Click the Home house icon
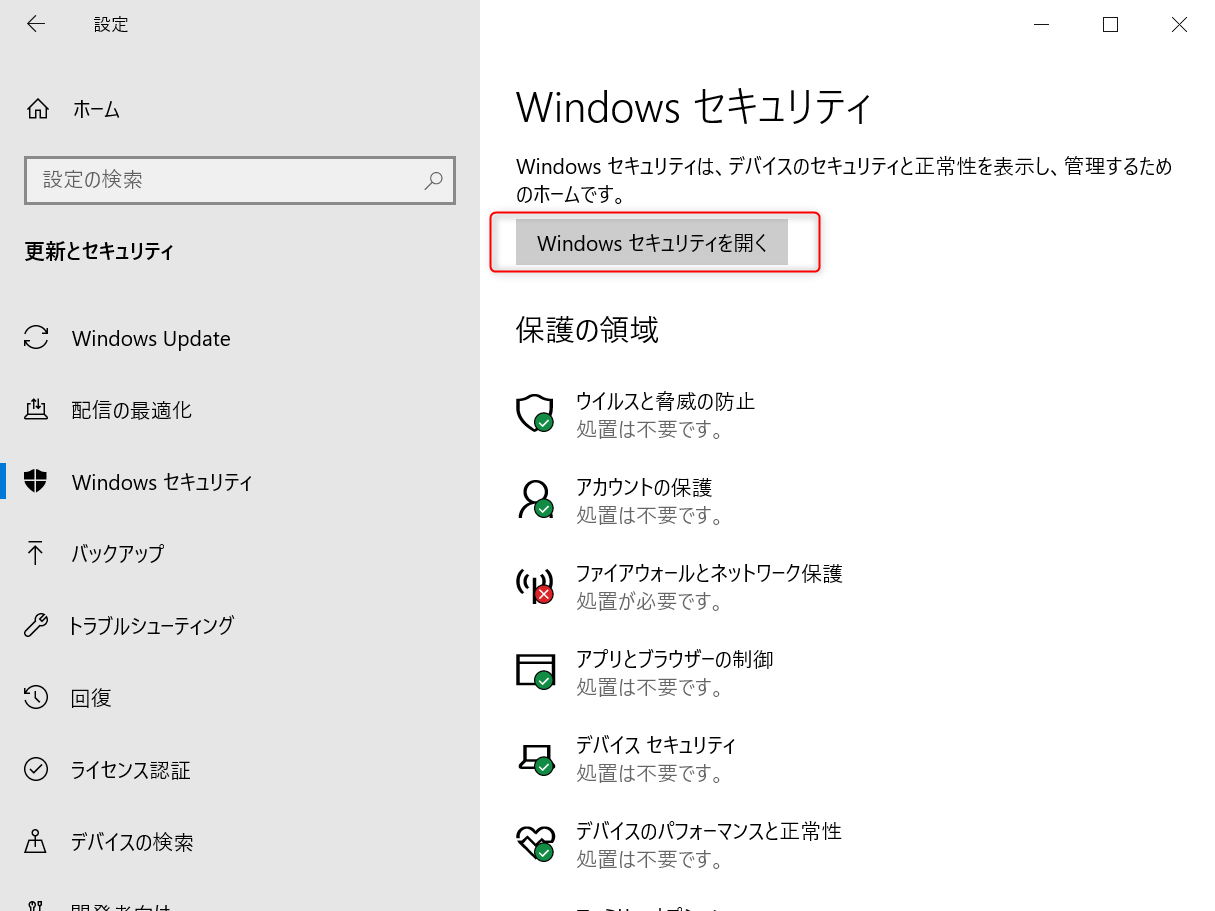This screenshot has height=911, width=1215. coord(37,109)
